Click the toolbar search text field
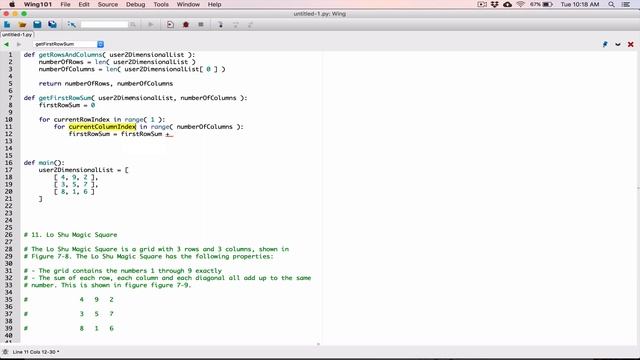640x360 pixels. point(104,25)
